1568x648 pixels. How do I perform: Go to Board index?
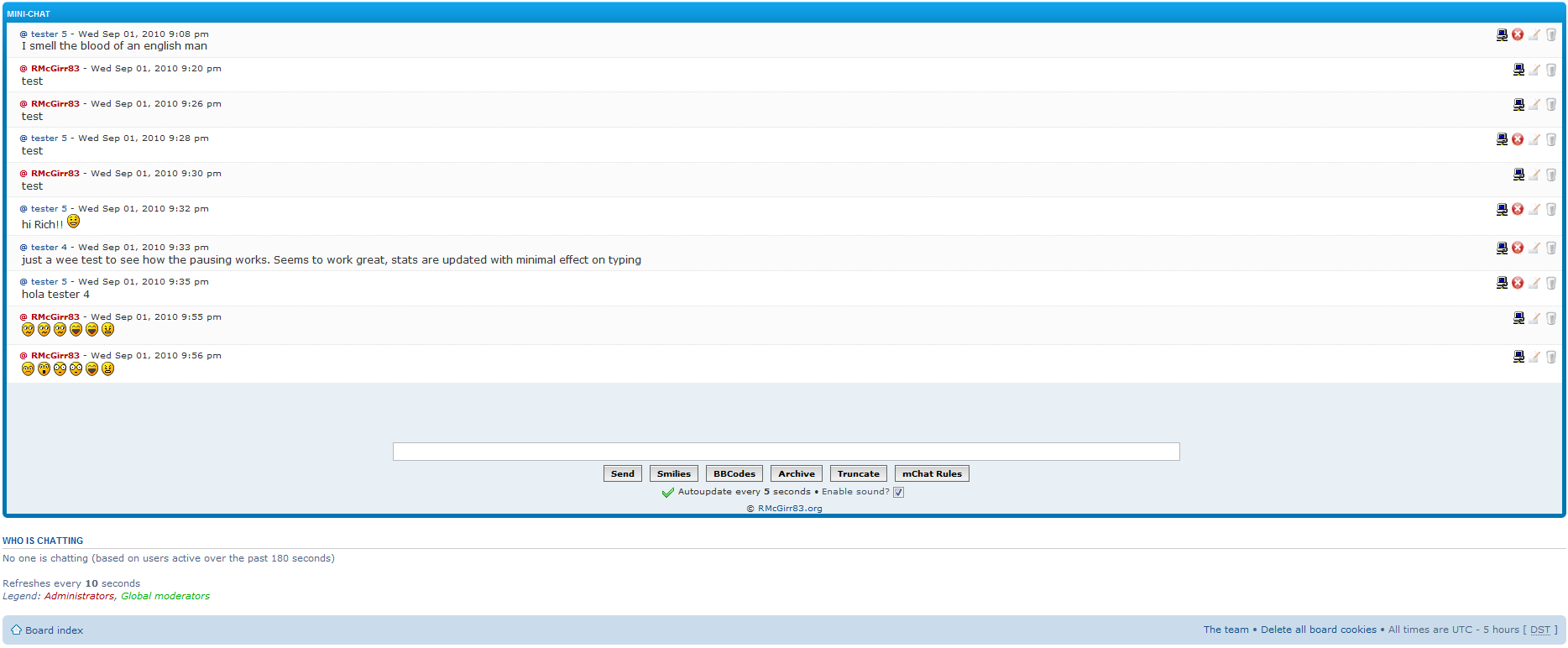54,630
